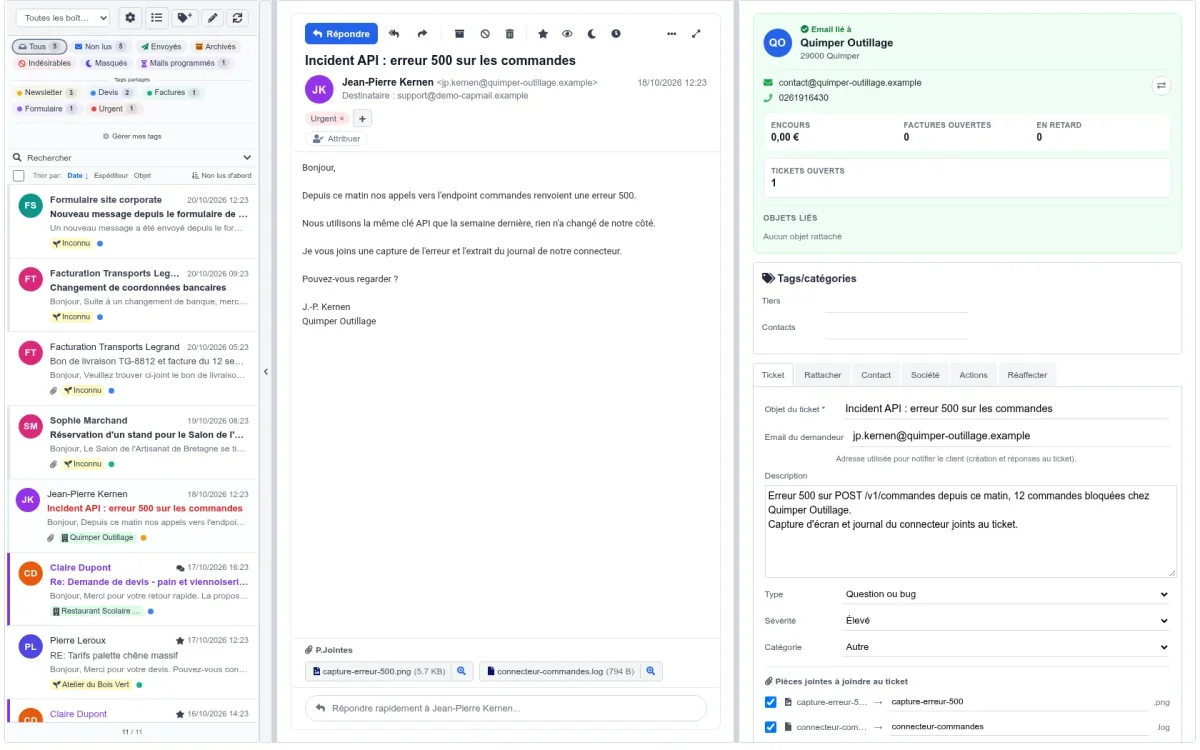
Task: Click the add tag icon in sidebar toolbar
Action: pyautogui.click(x=184, y=18)
